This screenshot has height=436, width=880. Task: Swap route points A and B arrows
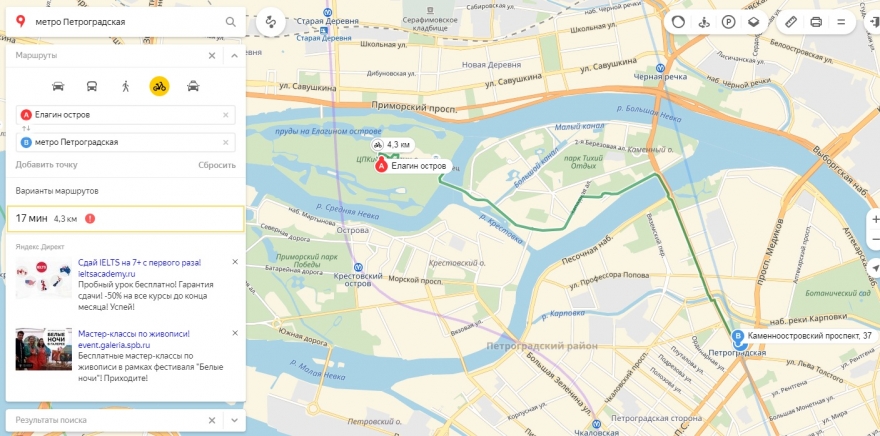25,128
